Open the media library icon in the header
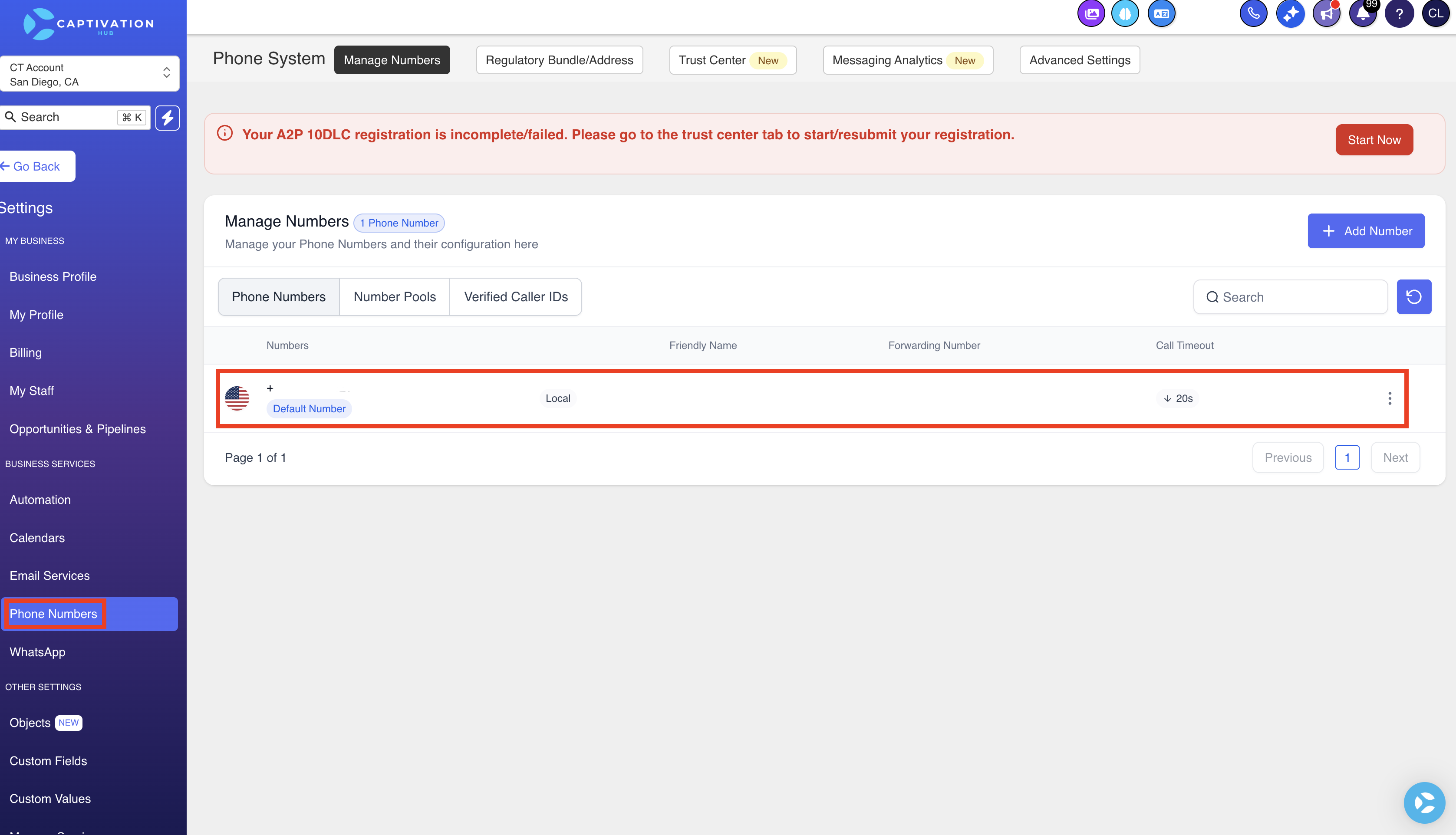Viewport: 1456px width, 835px height. click(x=1091, y=13)
